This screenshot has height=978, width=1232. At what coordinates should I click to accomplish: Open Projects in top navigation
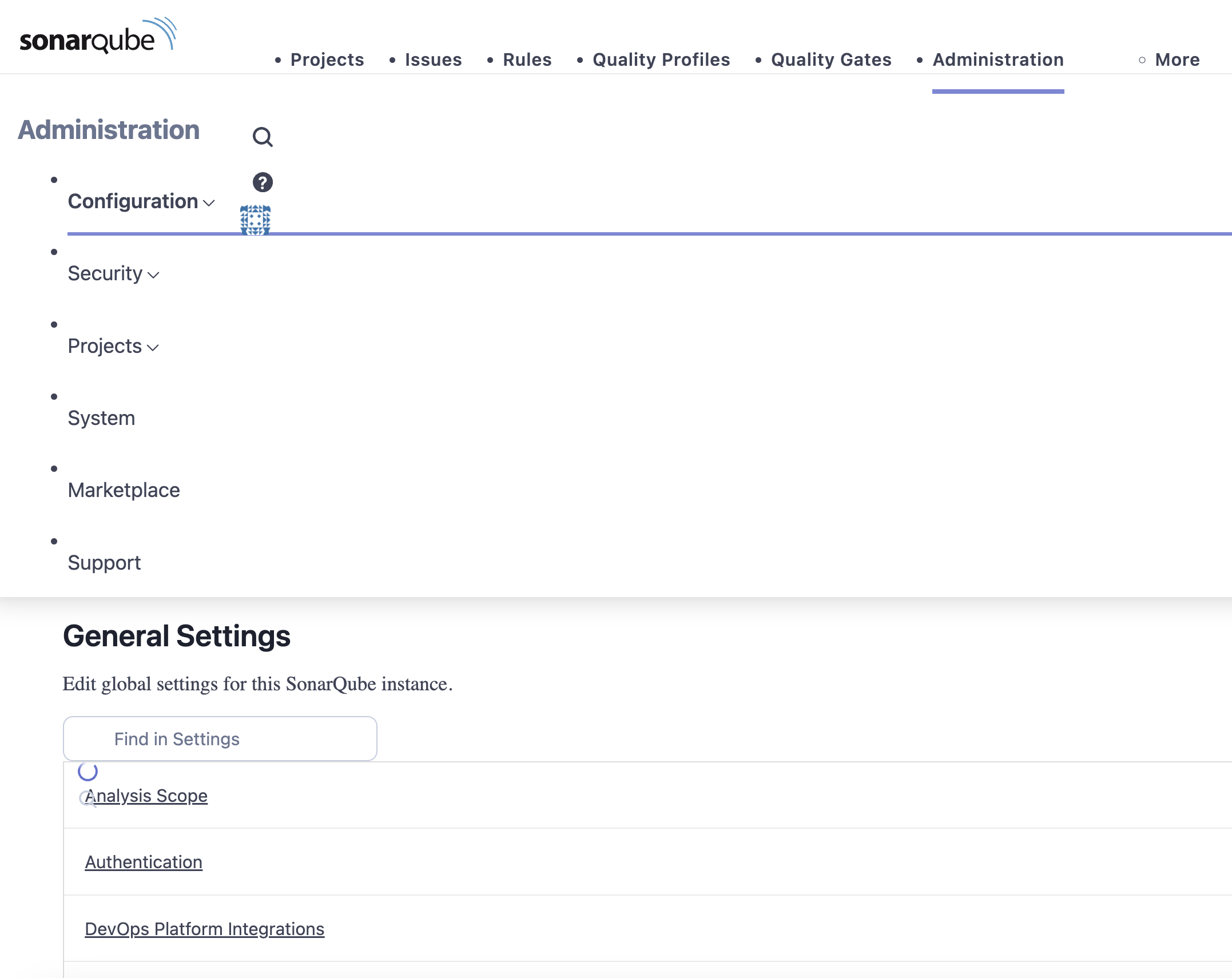(x=327, y=59)
